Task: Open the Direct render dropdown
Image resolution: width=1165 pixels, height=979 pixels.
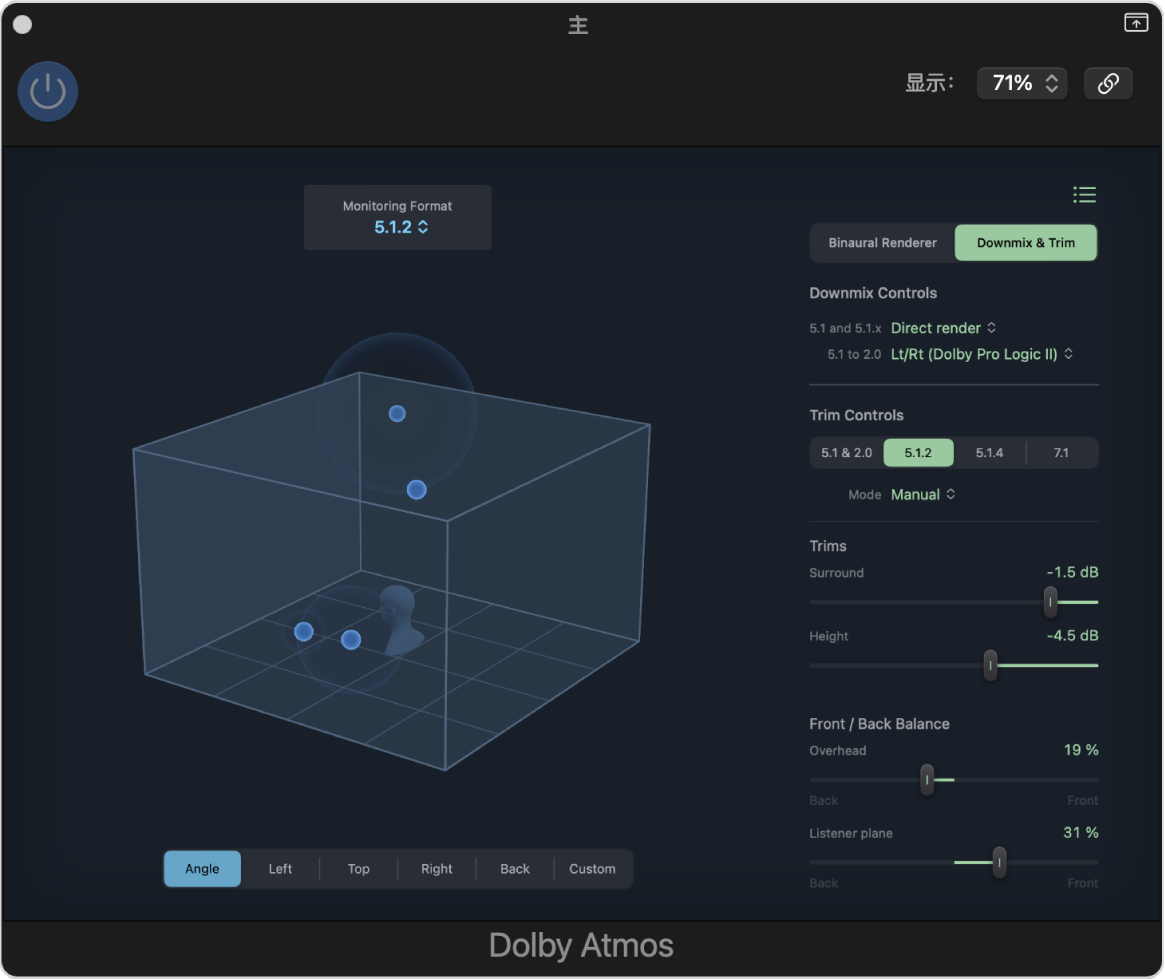Action: click(943, 328)
